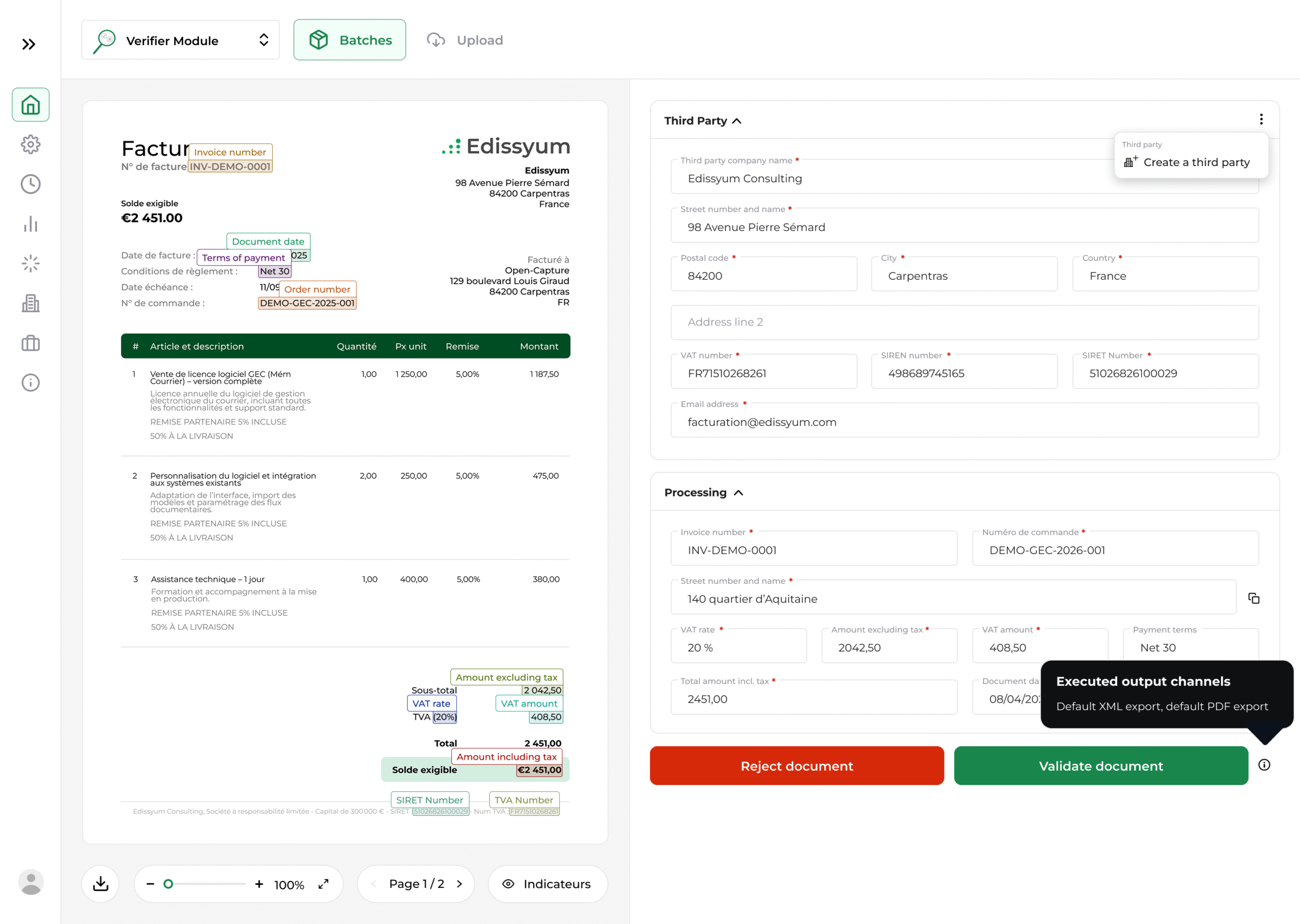
Task: Open the home dashboard icon
Action: click(x=30, y=104)
